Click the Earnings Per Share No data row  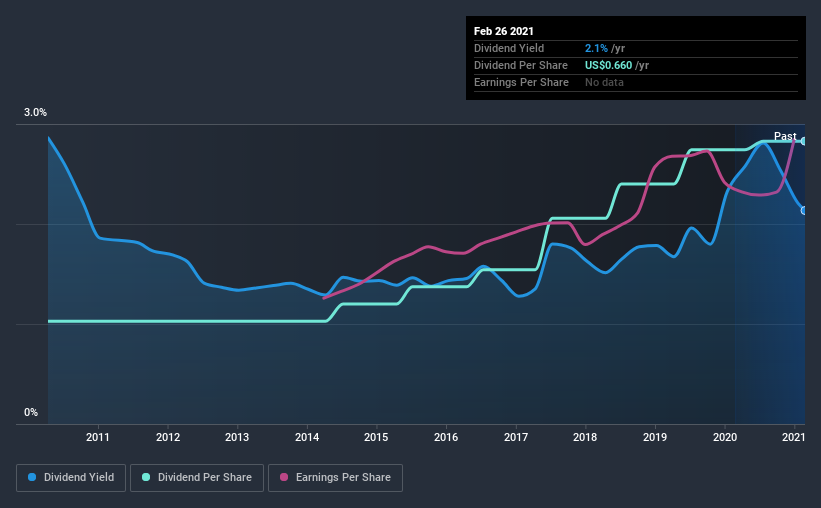click(636, 82)
